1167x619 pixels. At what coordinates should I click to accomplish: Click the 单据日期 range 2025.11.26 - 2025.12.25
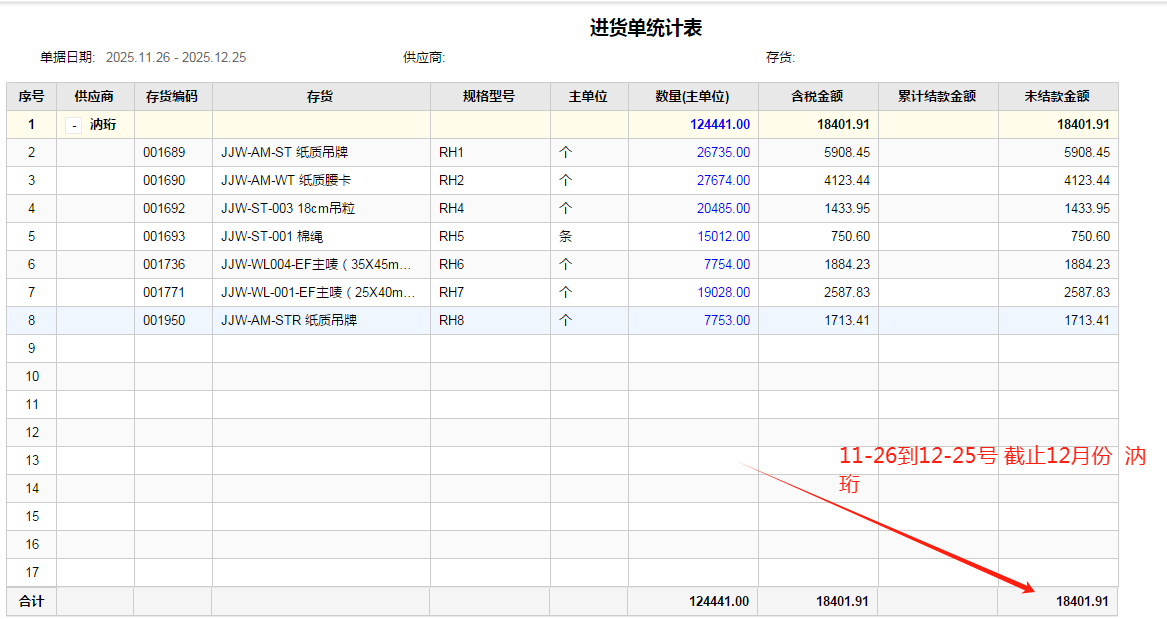tap(176, 57)
